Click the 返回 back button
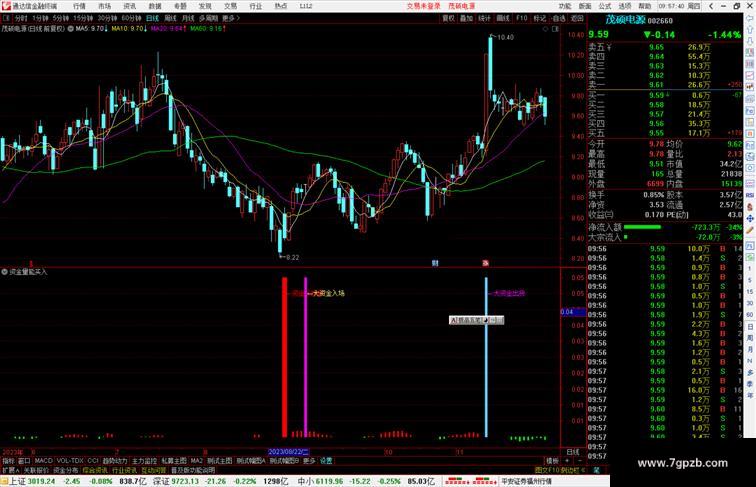756x487 pixels. pos(577,18)
